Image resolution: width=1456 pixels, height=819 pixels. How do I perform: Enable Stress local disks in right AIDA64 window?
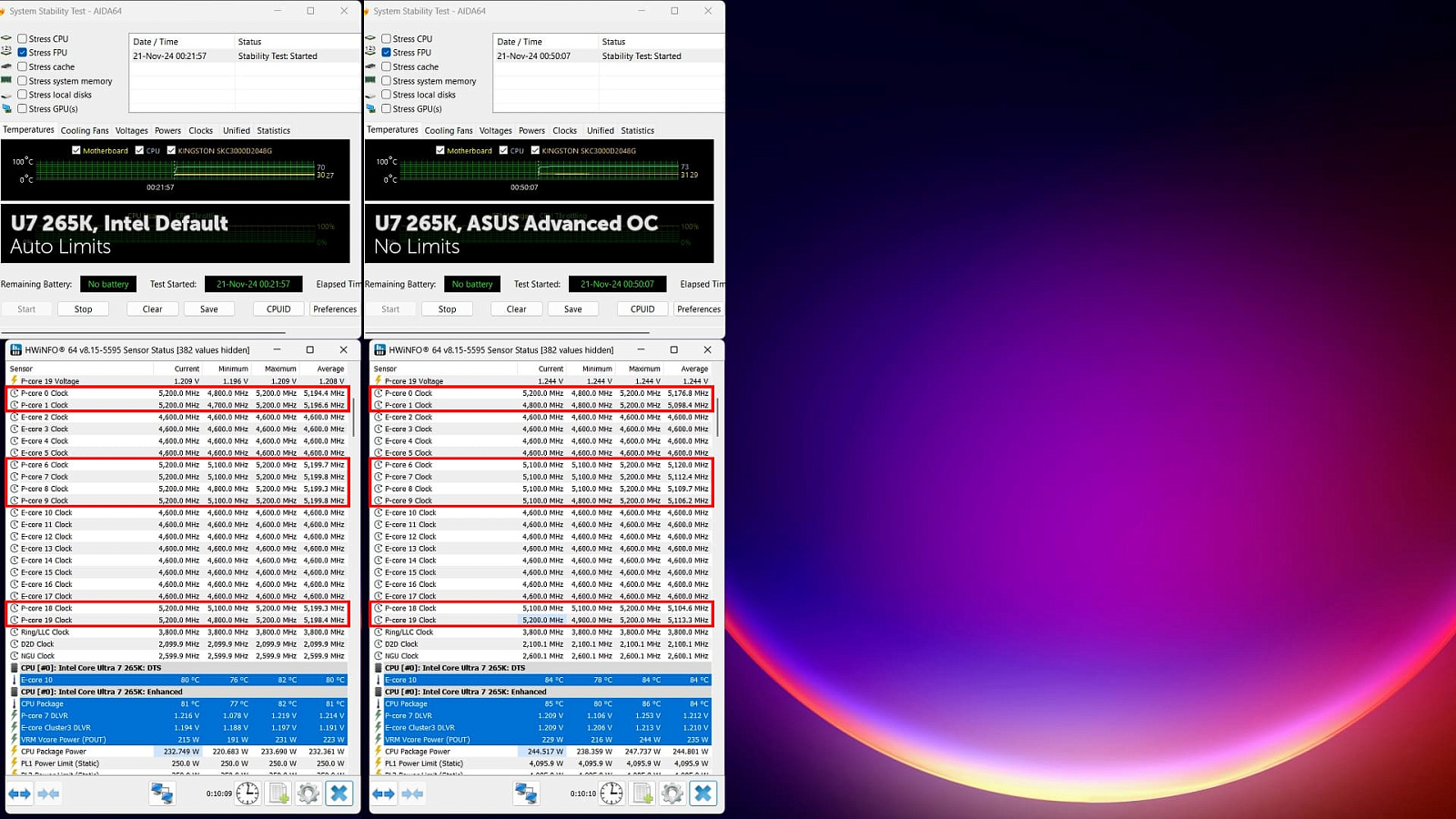click(386, 95)
